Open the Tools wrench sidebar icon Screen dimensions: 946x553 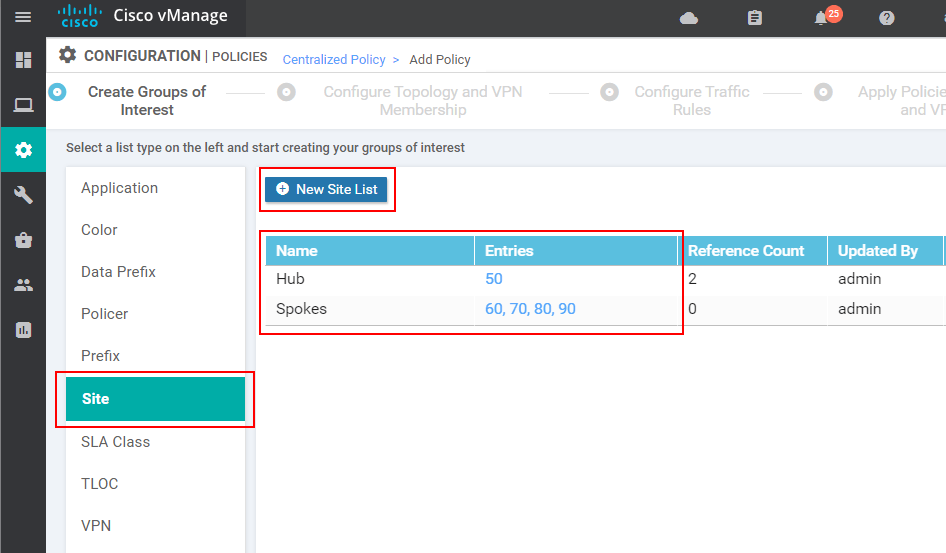[23, 195]
